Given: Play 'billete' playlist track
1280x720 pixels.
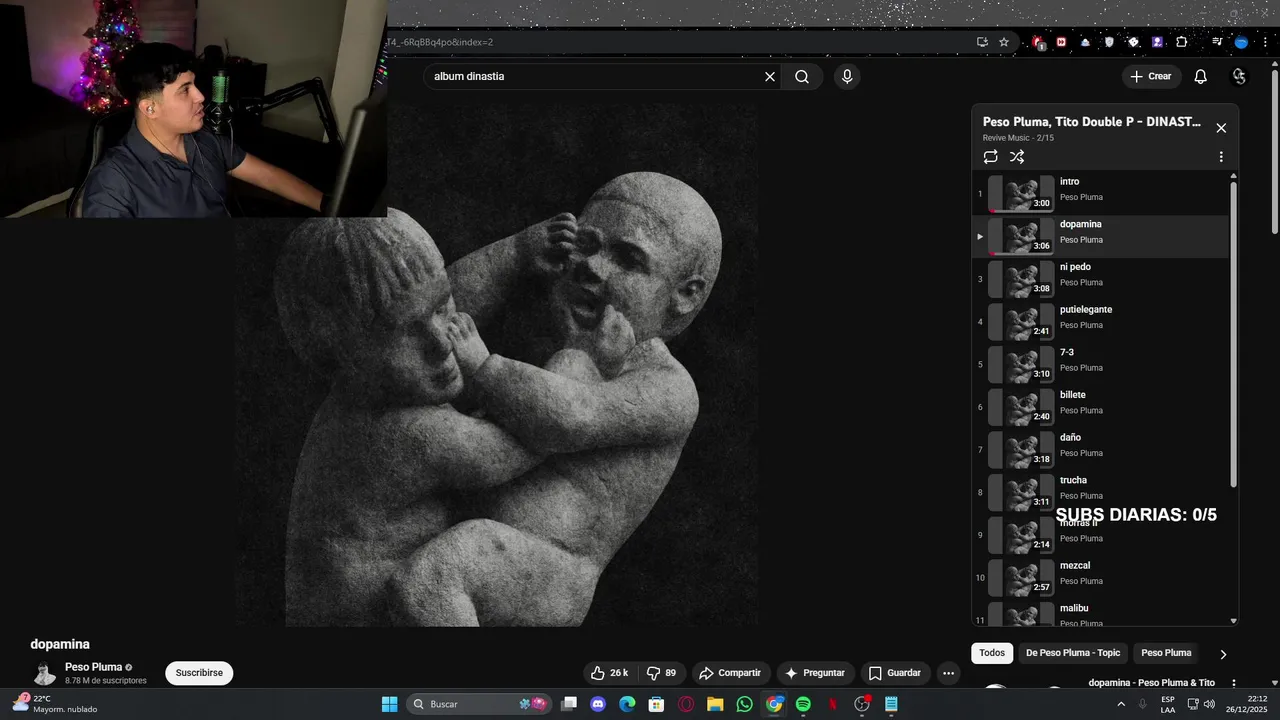Looking at the screenshot, I should click(1100, 407).
